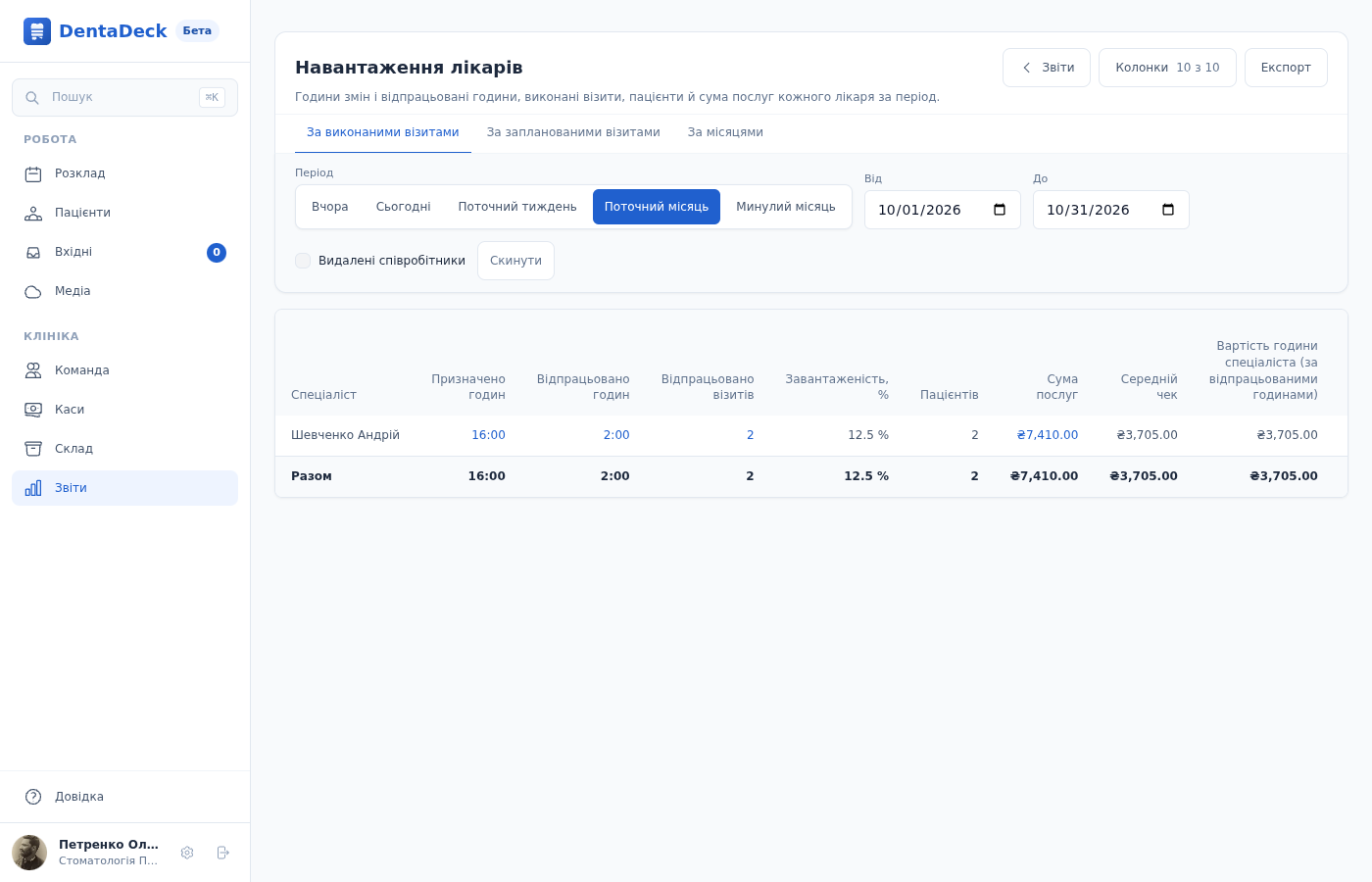The image size is (1372, 882).
Task: Click the До date input 10/31/2026
Action: coord(1111,210)
